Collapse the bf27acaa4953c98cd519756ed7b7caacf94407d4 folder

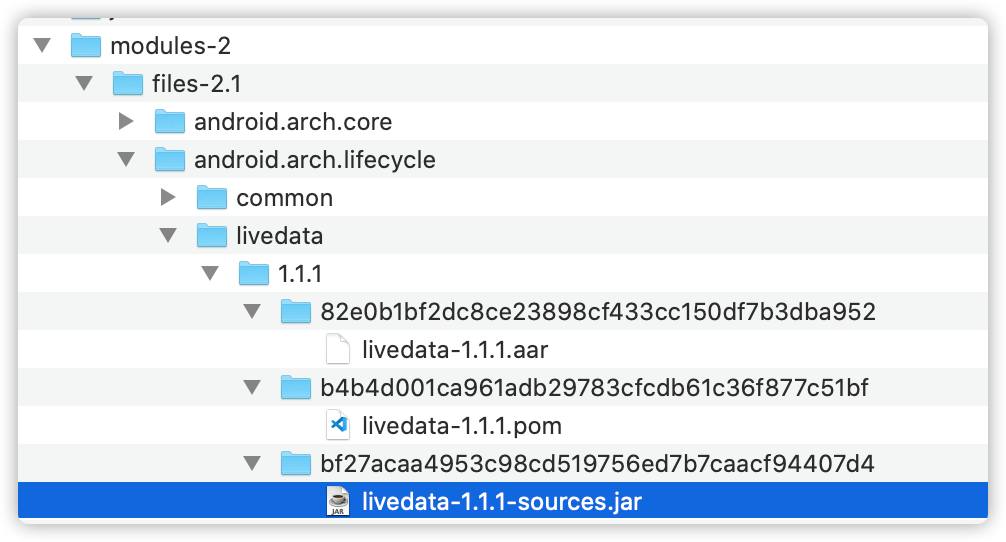[x=251, y=463]
